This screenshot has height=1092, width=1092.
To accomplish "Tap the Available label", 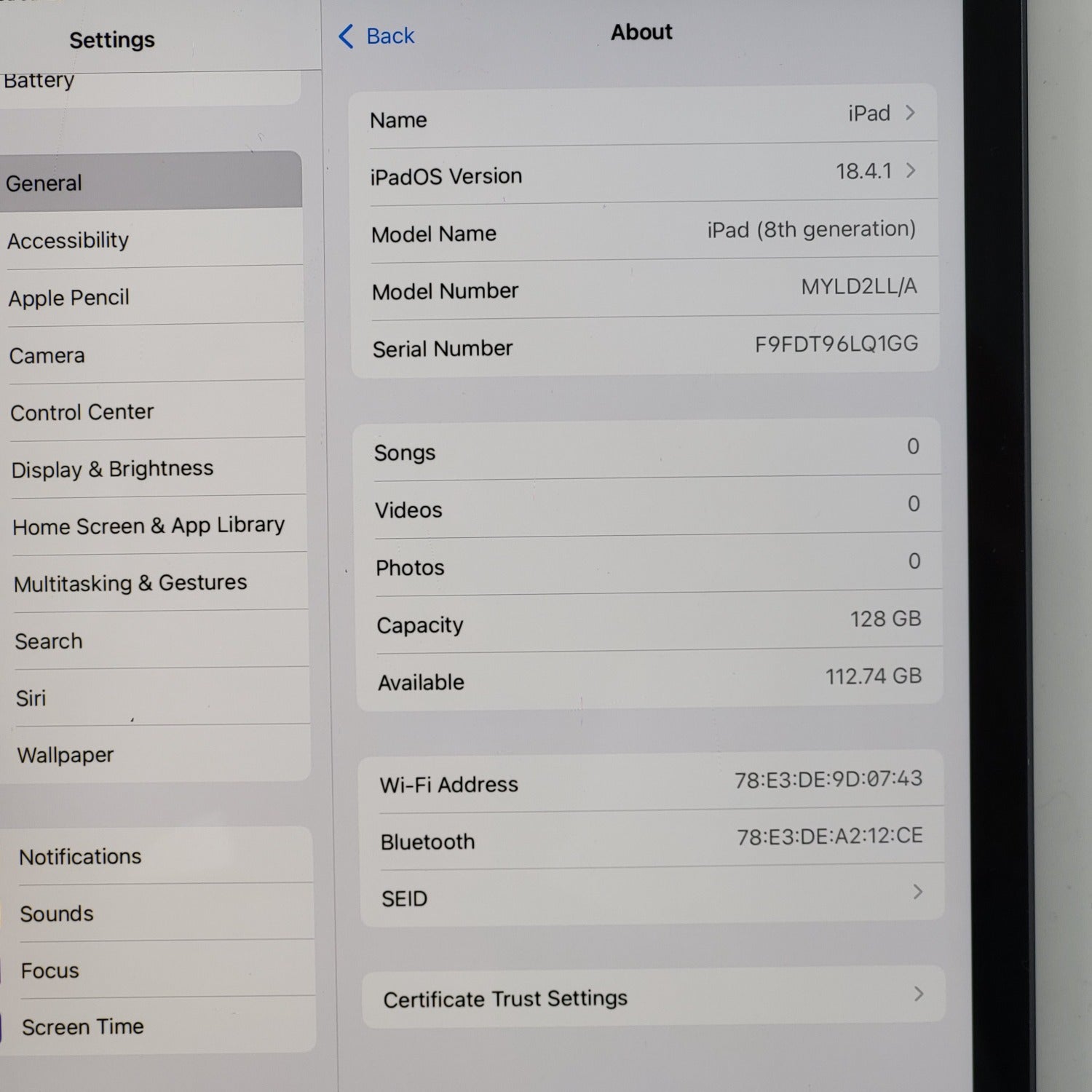I will tap(421, 682).
